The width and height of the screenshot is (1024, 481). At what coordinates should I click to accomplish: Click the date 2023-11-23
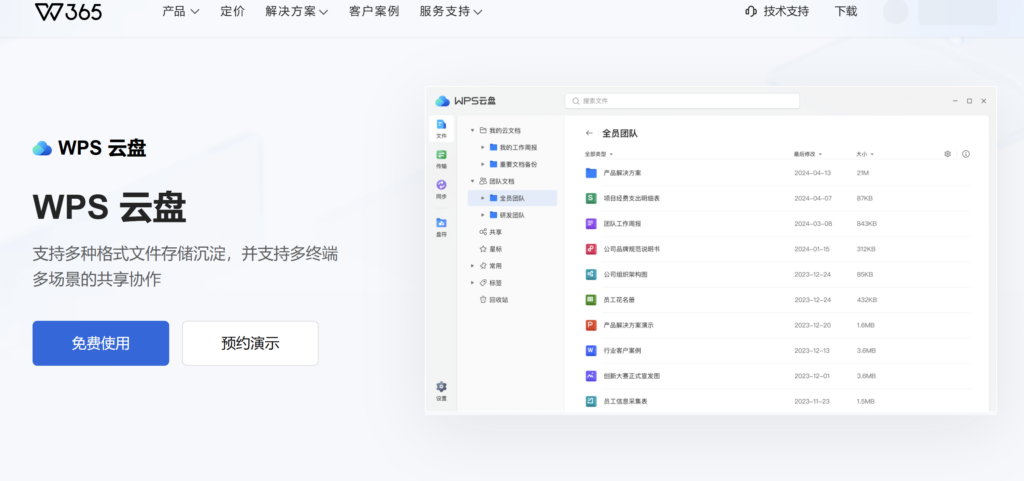[812, 401]
